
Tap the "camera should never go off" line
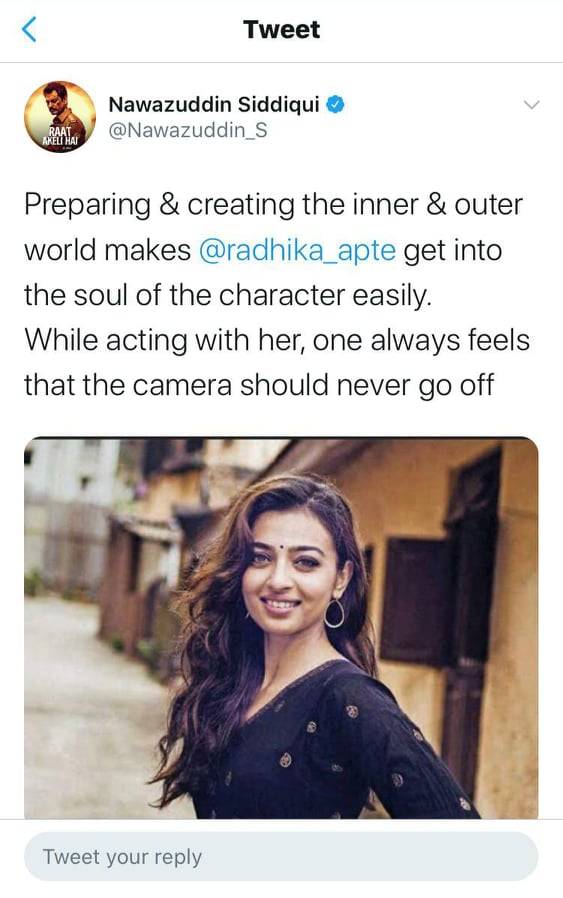(258, 385)
